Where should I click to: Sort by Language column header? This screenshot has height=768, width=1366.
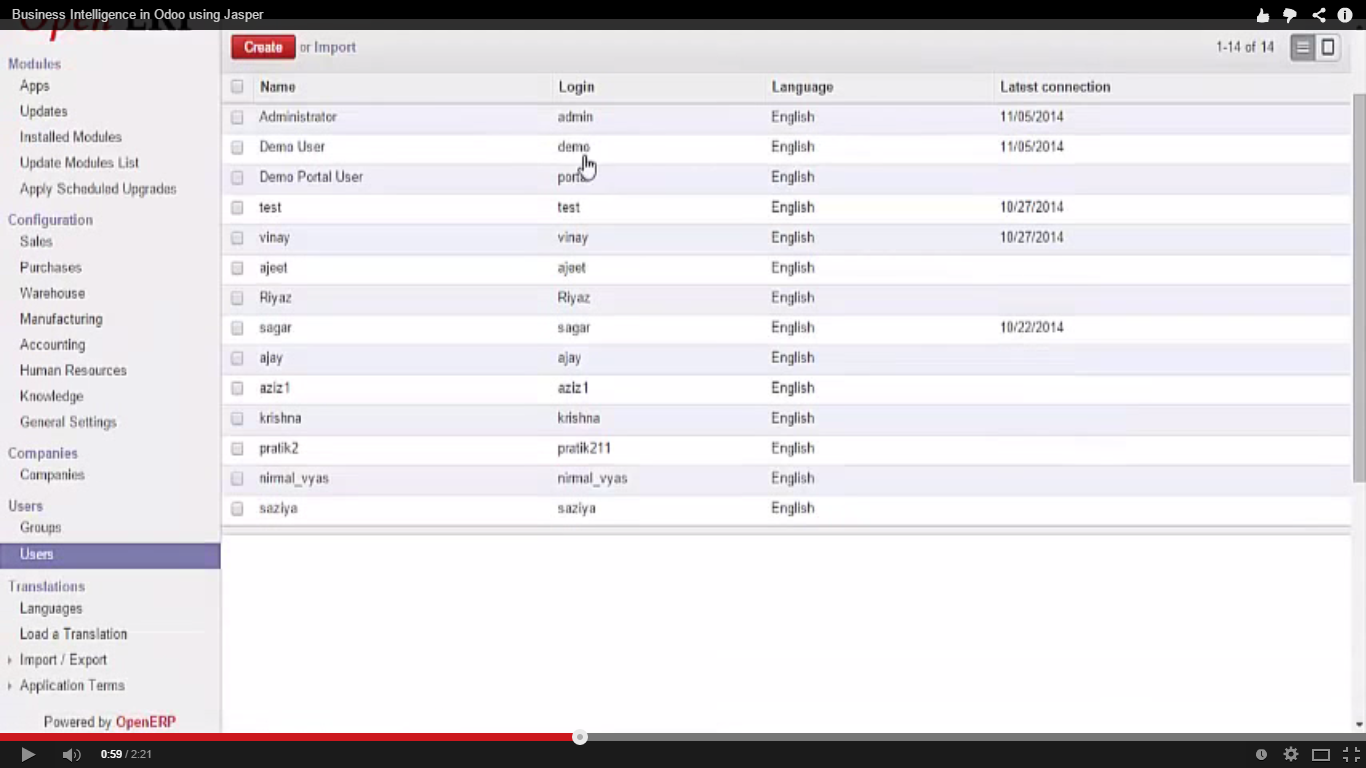pos(802,87)
